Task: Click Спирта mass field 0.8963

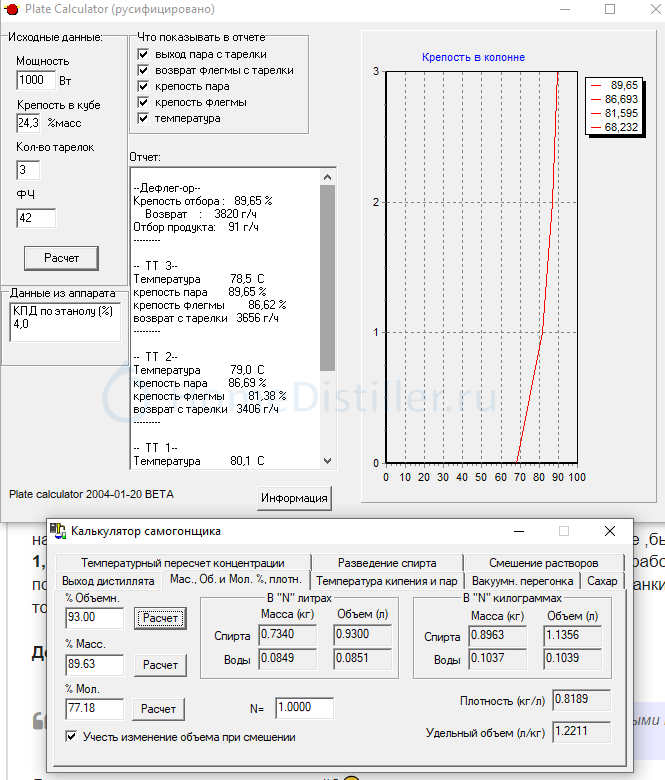Action: [x=497, y=635]
